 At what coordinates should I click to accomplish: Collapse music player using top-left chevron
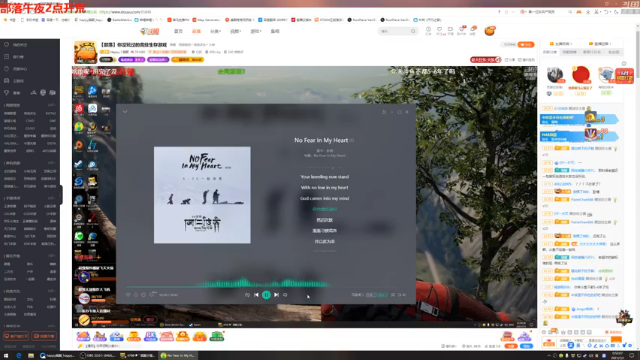click(x=125, y=111)
